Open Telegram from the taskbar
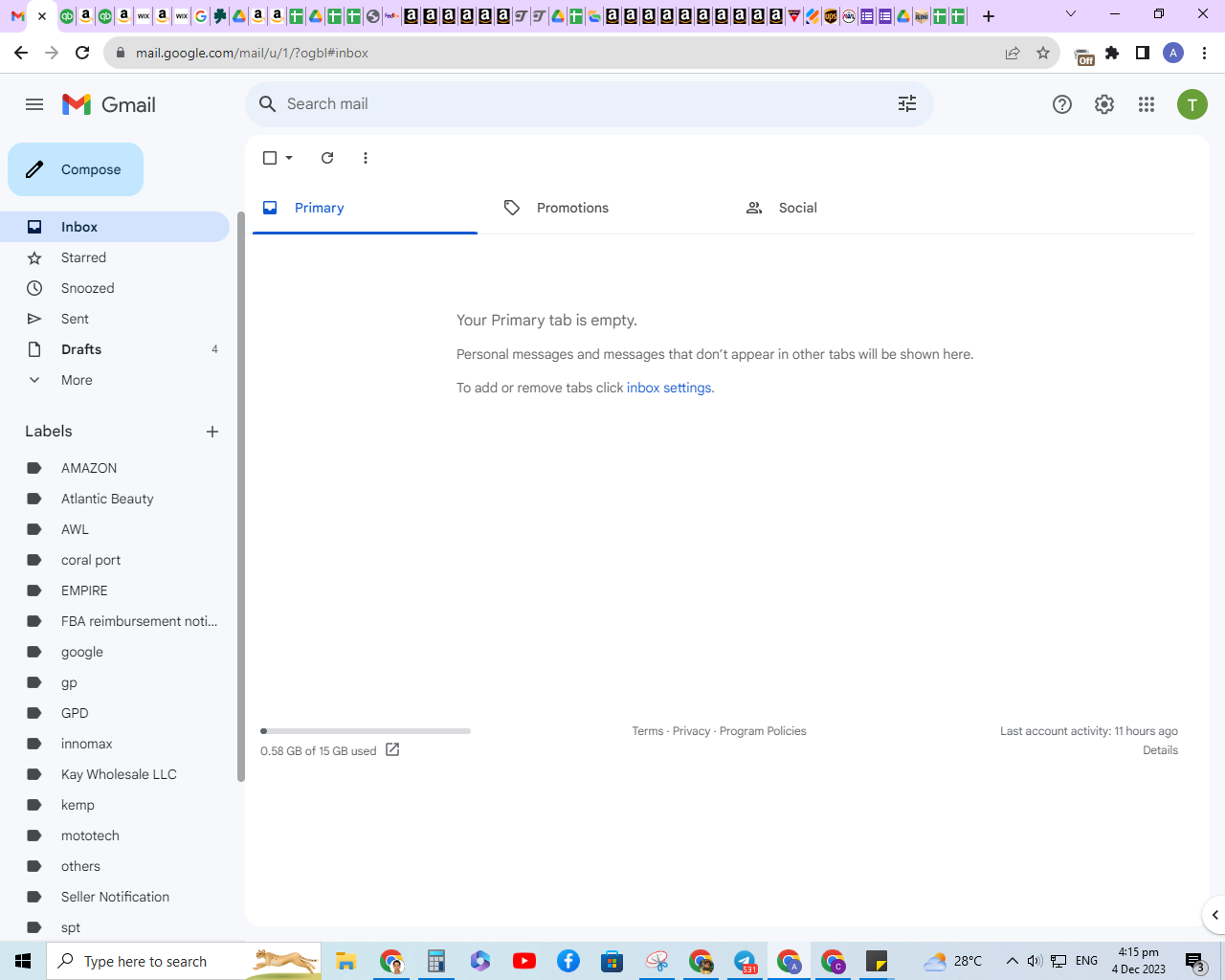Viewport: 1225px width, 980px height. pos(745,961)
